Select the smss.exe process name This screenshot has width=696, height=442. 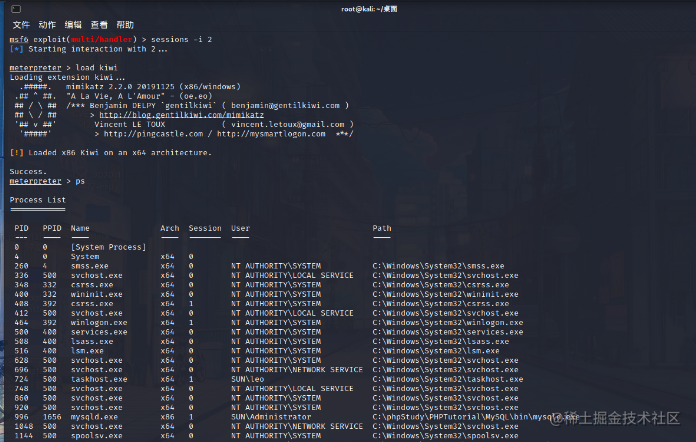(89, 266)
